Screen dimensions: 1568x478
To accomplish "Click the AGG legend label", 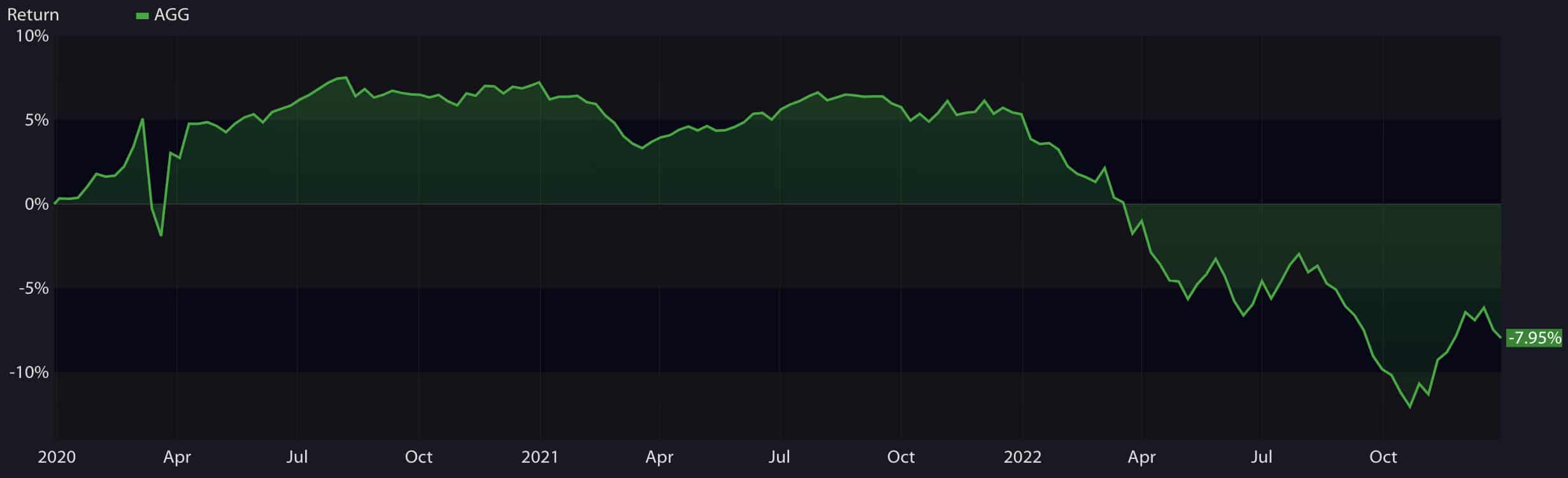I will 172,15.
